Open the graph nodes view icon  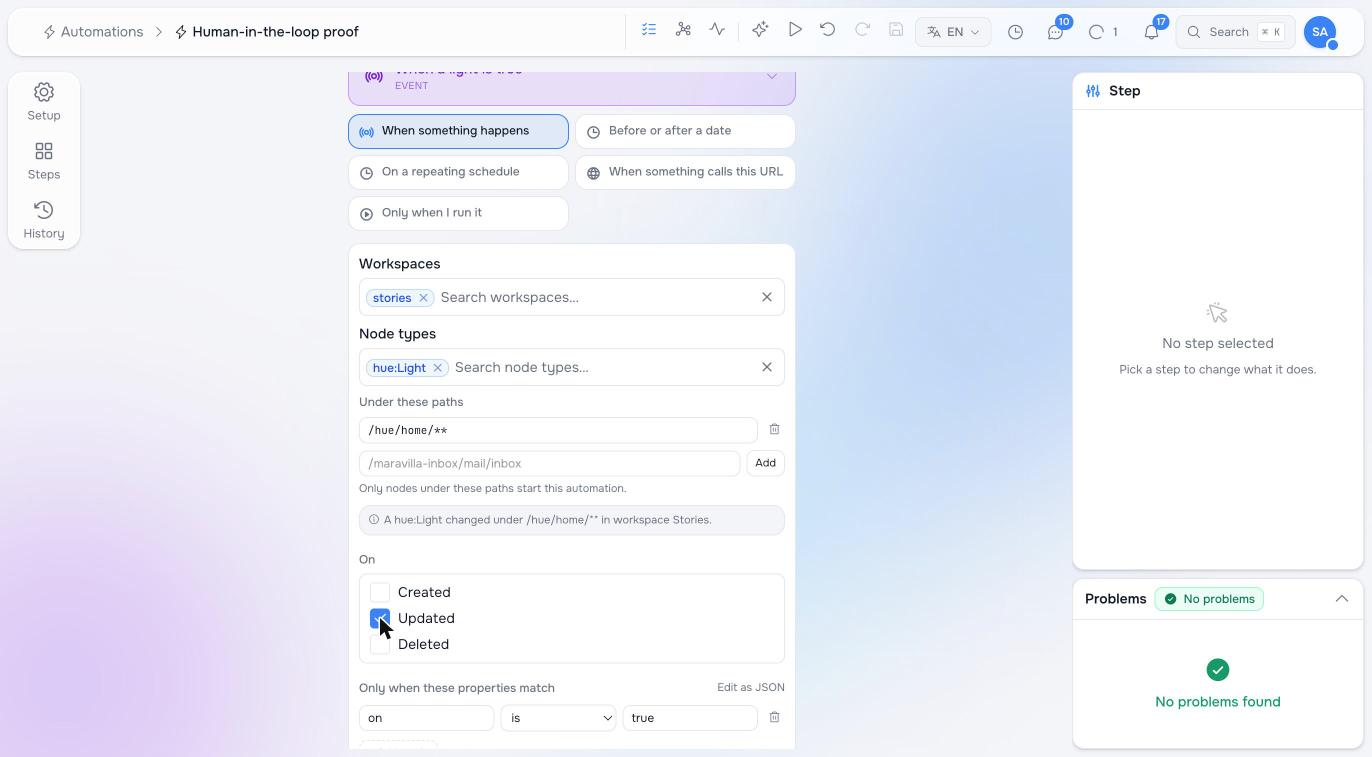tap(683, 30)
